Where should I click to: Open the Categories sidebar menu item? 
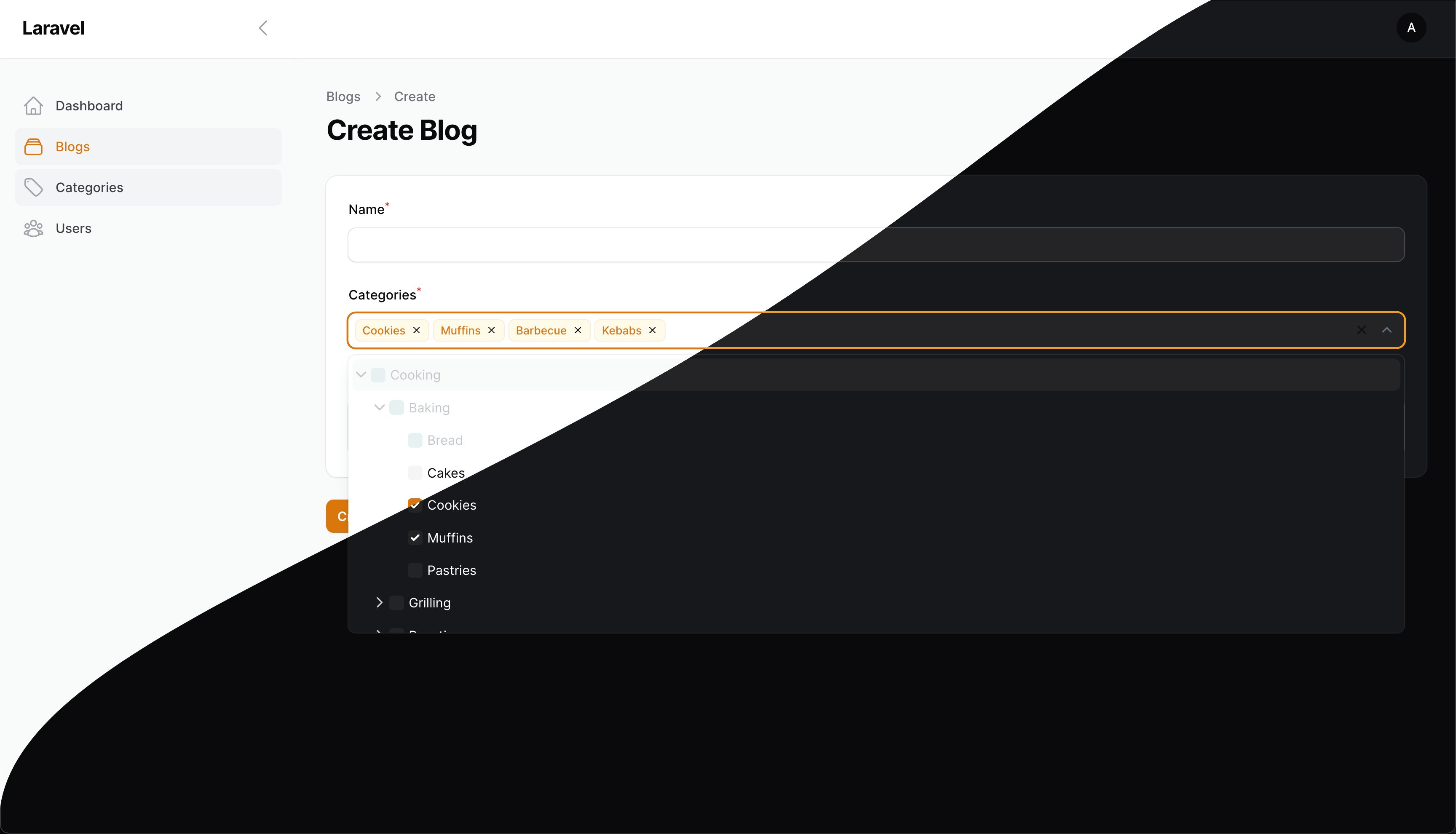coord(89,187)
